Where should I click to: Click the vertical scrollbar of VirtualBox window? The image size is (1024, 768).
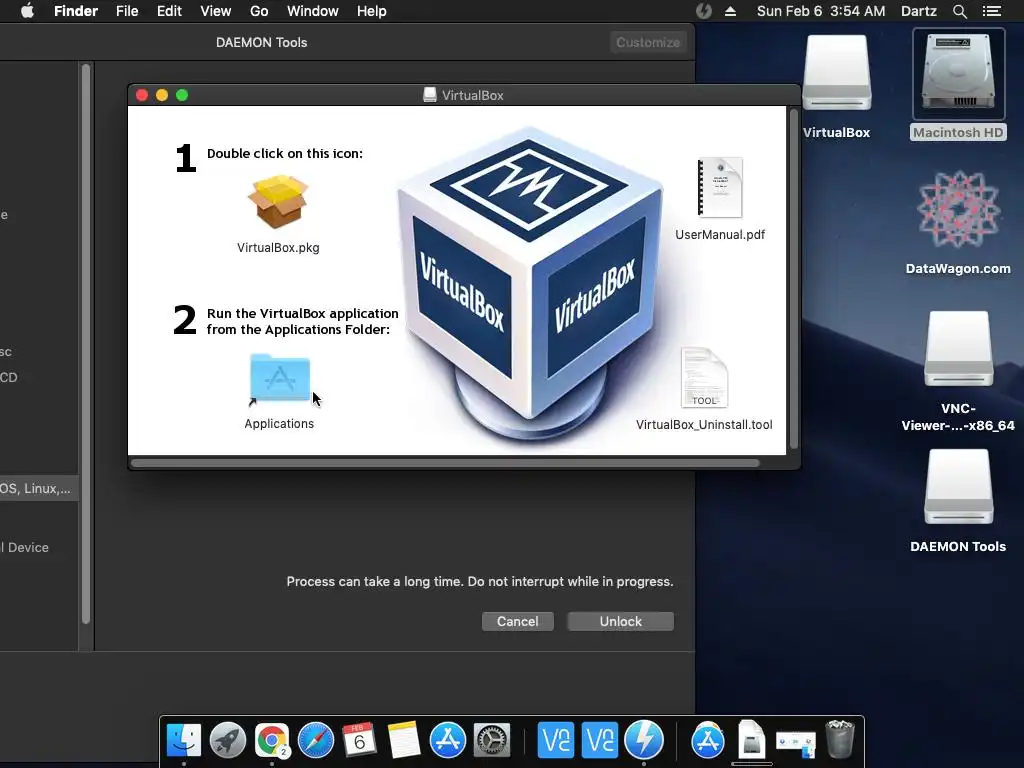tap(794, 279)
